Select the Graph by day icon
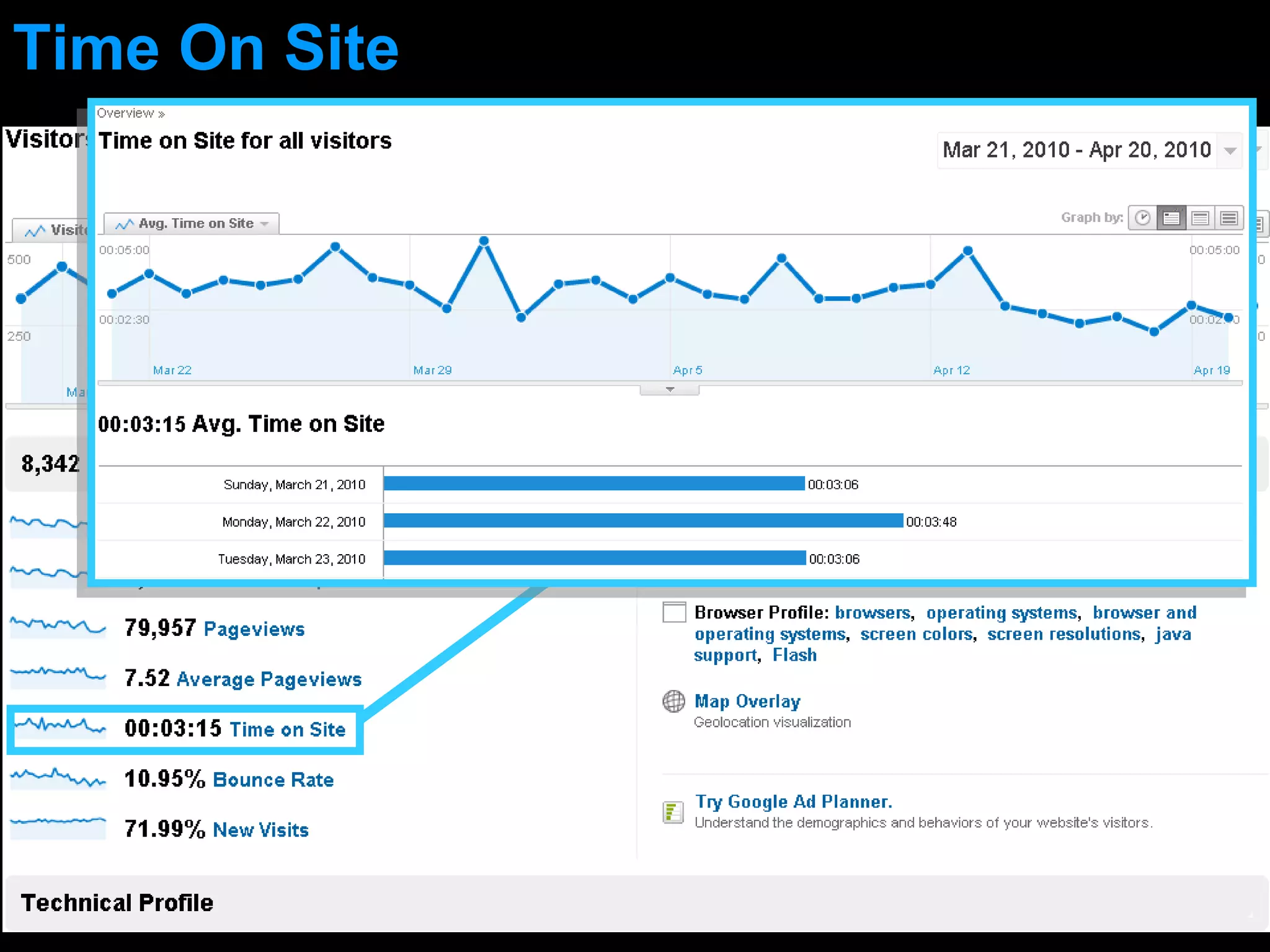 pyautogui.click(x=1171, y=218)
